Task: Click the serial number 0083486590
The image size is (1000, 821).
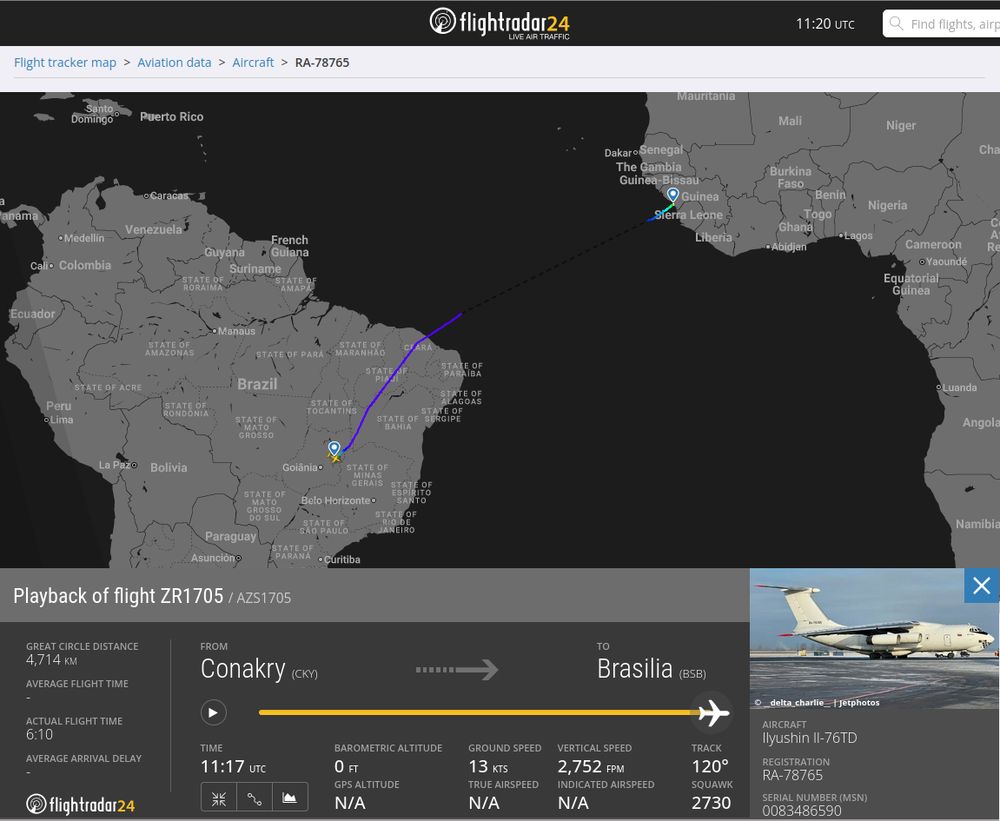Action: (802, 811)
